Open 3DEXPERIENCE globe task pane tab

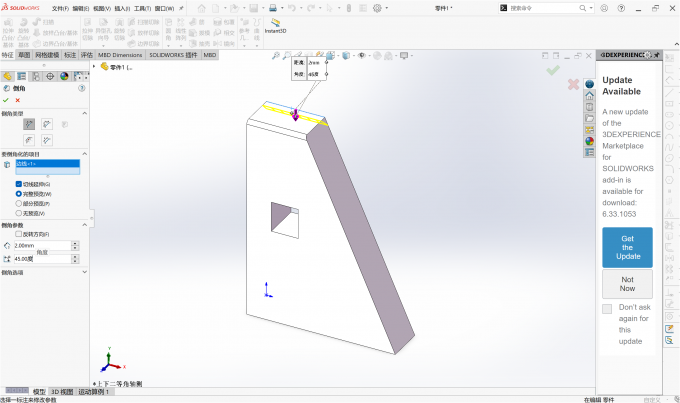pos(589,84)
